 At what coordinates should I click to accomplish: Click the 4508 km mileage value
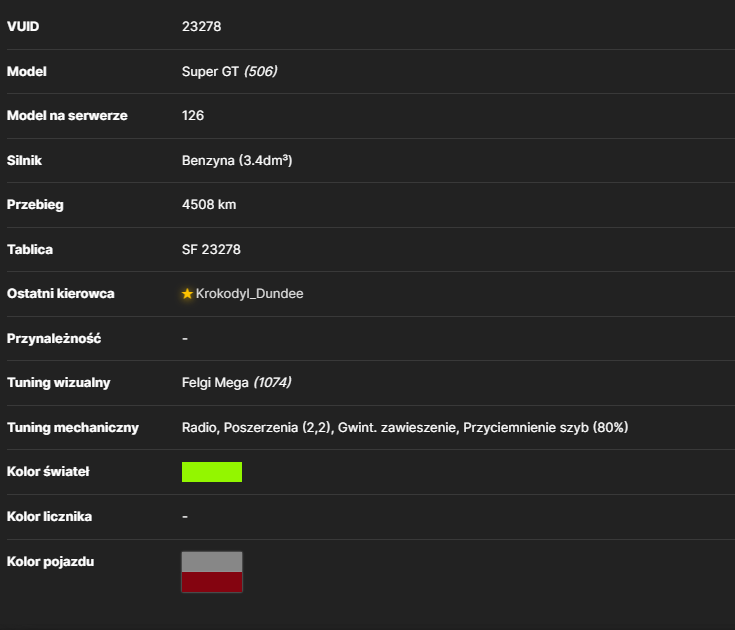coord(209,205)
